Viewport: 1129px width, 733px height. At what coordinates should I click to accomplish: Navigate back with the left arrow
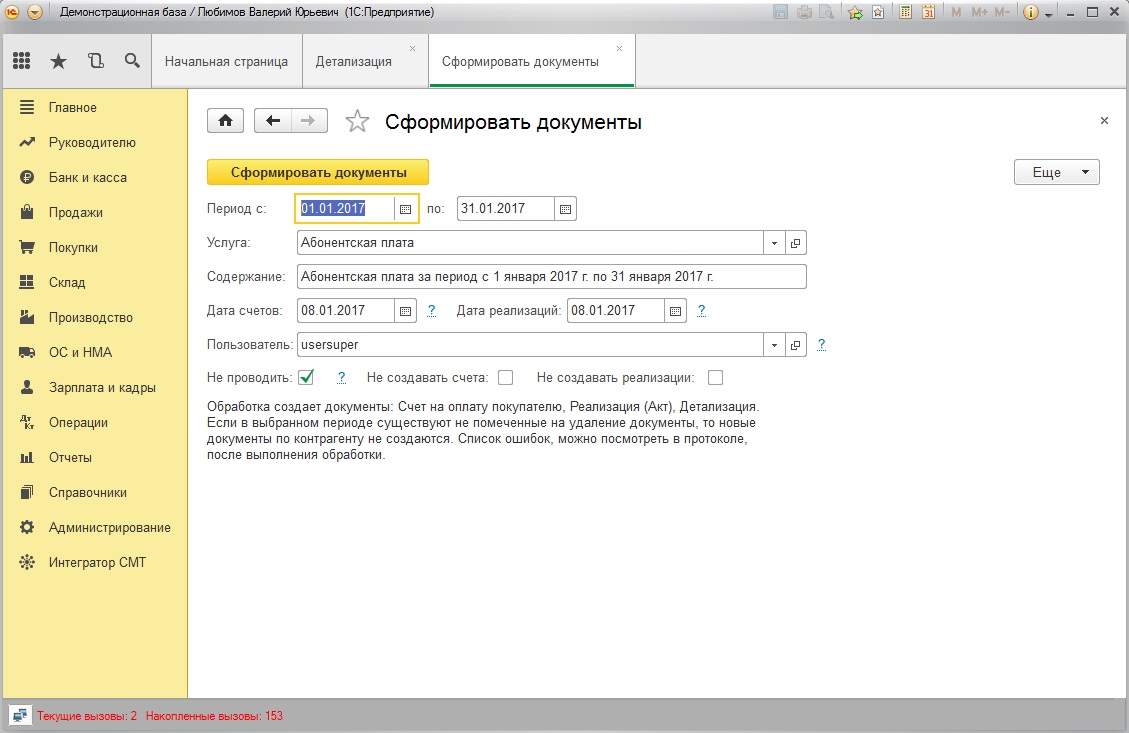coord(273,120)
